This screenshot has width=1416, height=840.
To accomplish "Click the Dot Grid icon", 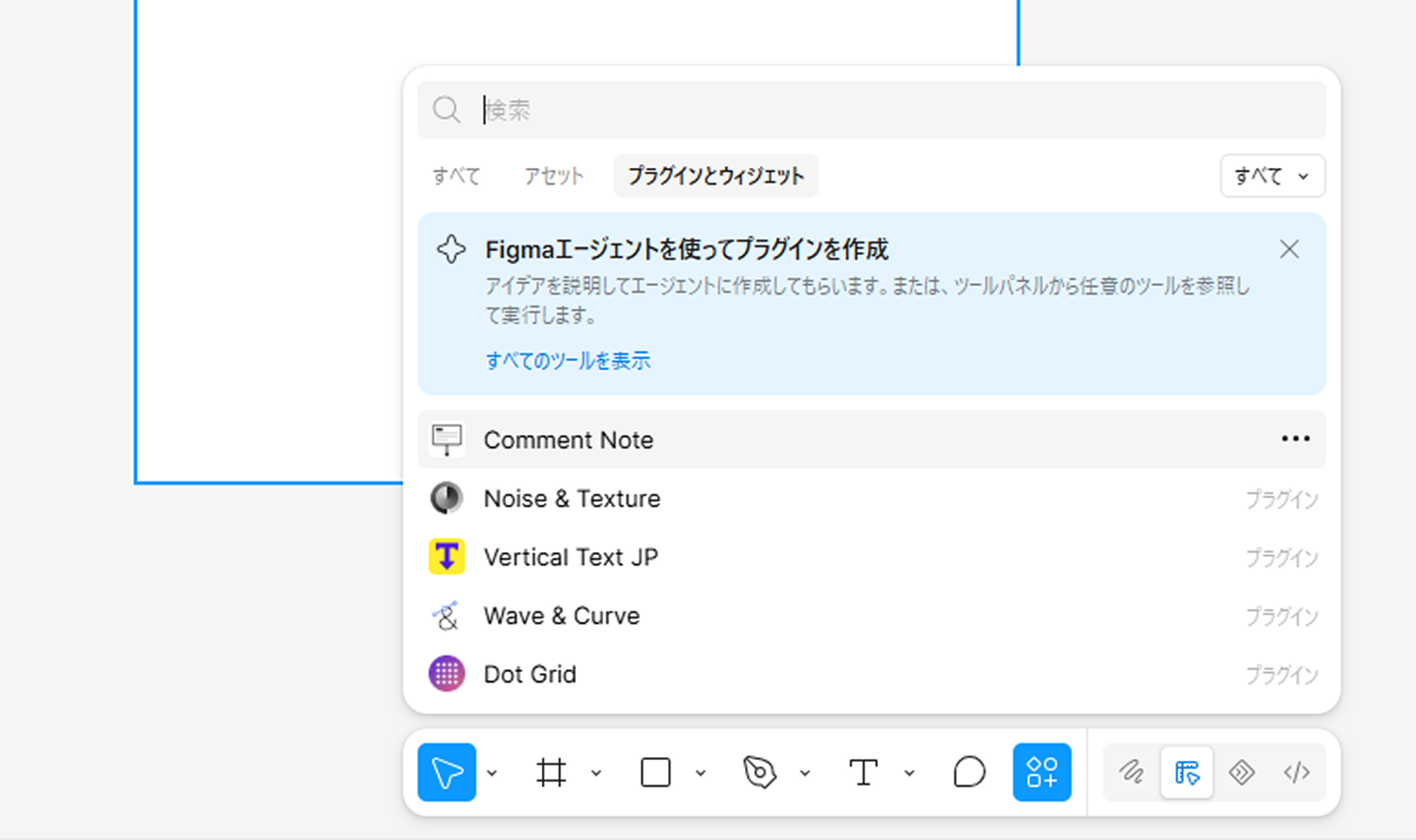I will click(x=447, y=674).
